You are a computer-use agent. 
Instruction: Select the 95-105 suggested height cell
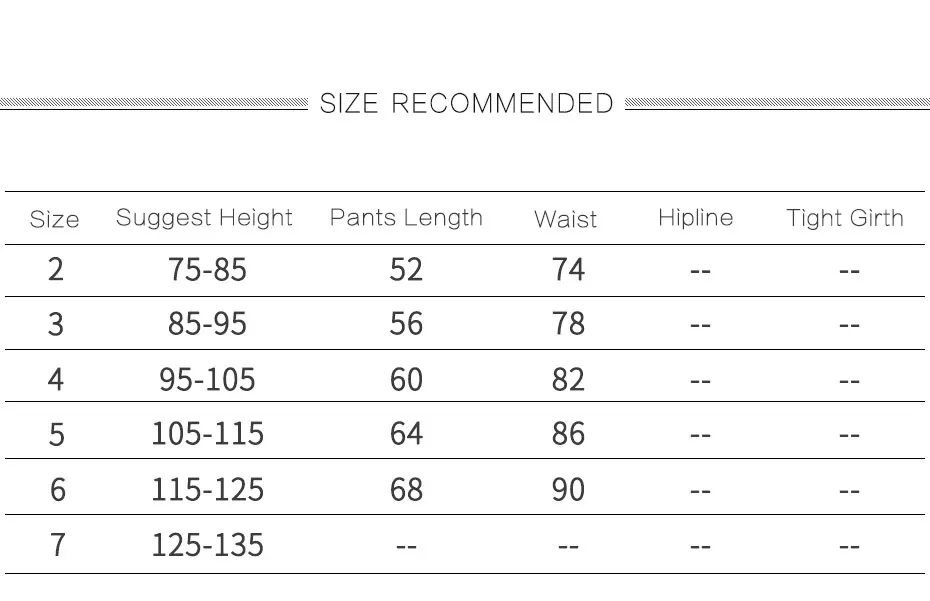tap(207, 380)
